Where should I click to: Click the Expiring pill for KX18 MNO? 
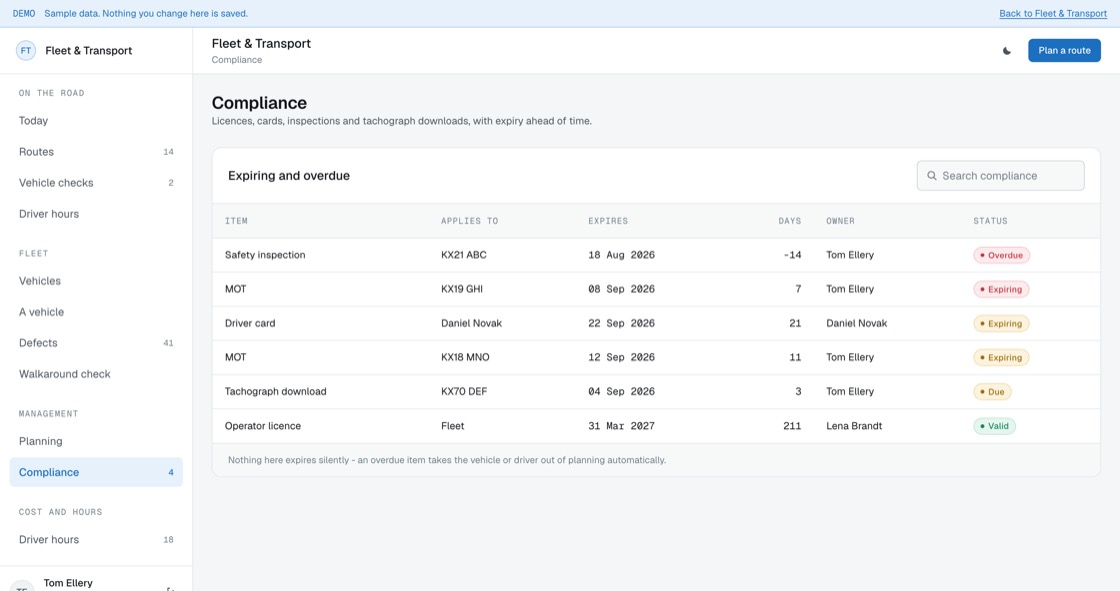tap(1001, 357)
